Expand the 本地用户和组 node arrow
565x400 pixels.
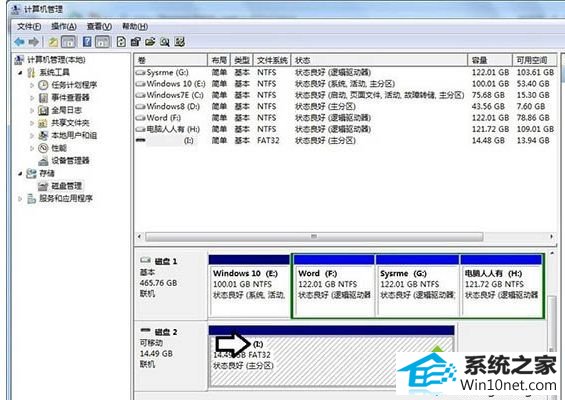coord(32,136)
